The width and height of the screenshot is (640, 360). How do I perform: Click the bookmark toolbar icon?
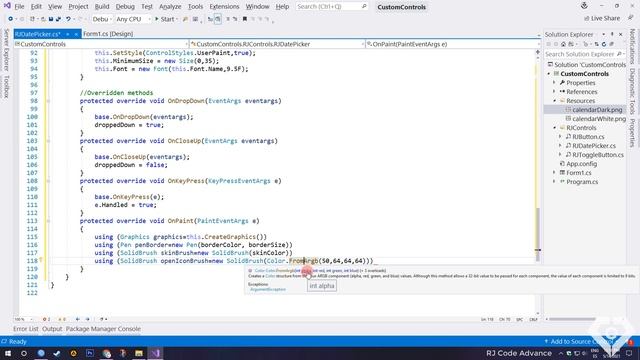[x=244, y=19]
